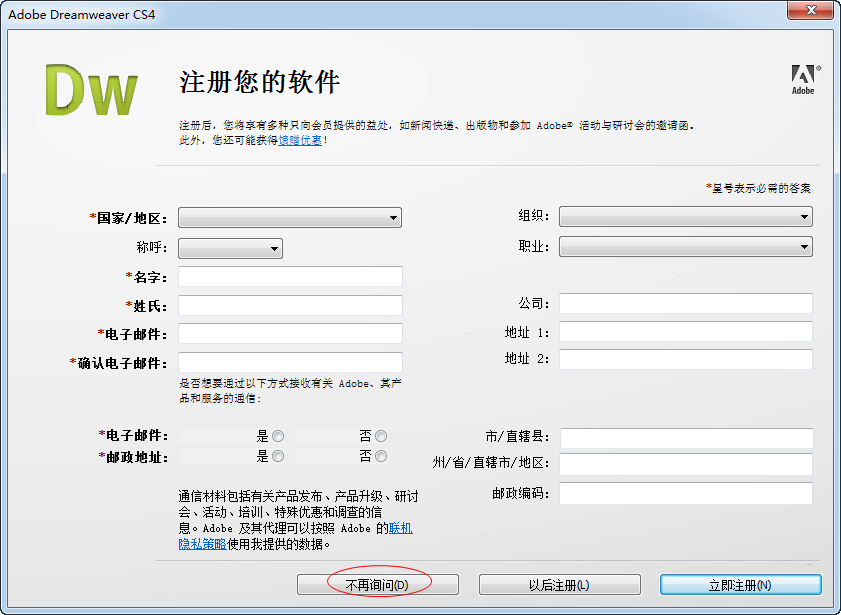This screenshot has width=841, height=615.
Task: Select 是 for 电子邮件 communication
Action: pyautogui.click(x=278, y=436)
